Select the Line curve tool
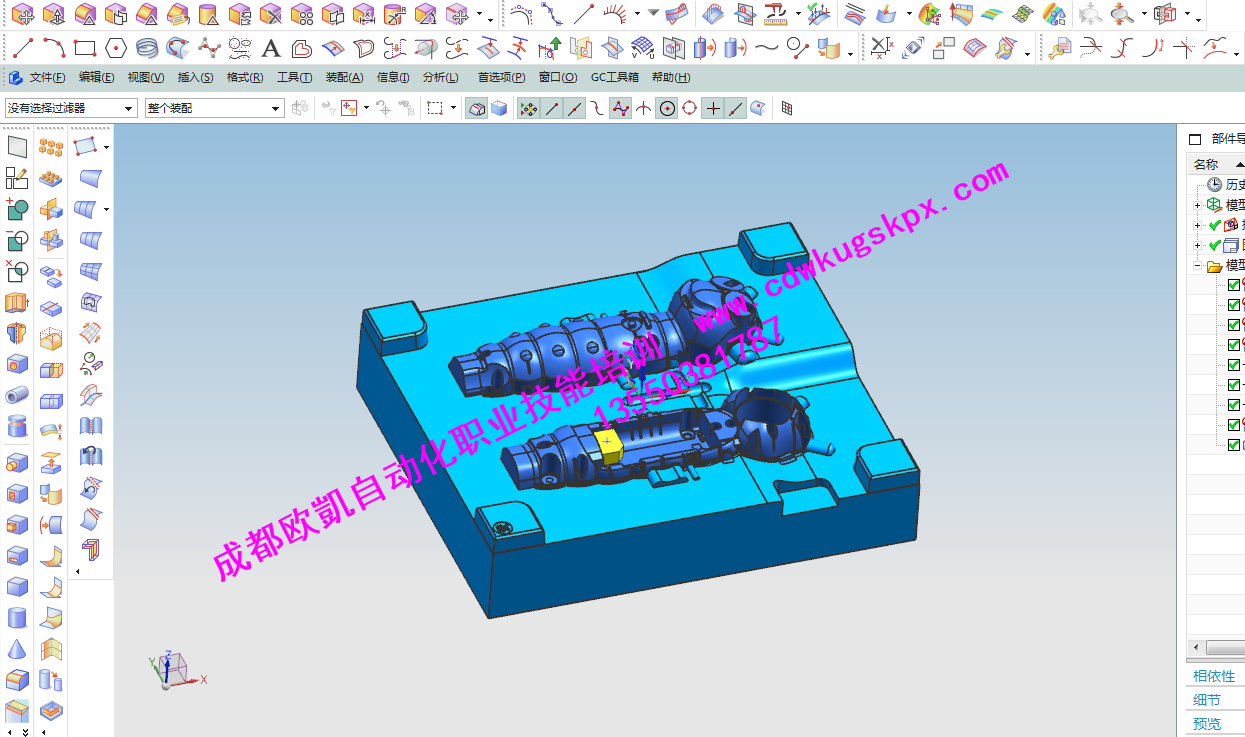Image resolution: width=1245 pixels, height=737 pixels. pos(23,47)
